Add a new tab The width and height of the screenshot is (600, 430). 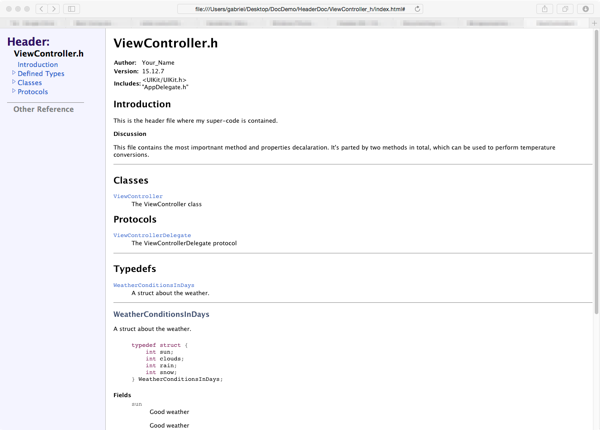pyautogui.click(x=594, y=22)
